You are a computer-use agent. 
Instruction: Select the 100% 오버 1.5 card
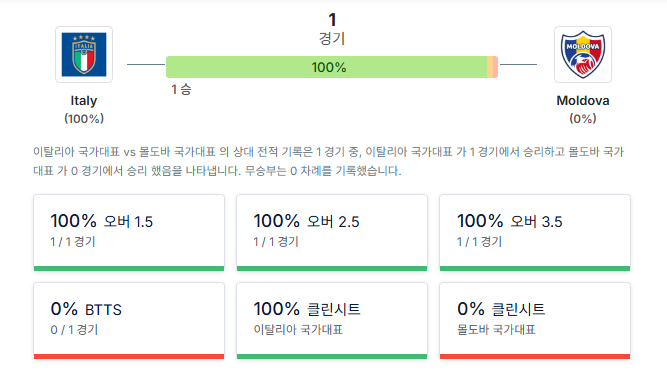pyautogui.click(x=129, y=233)
